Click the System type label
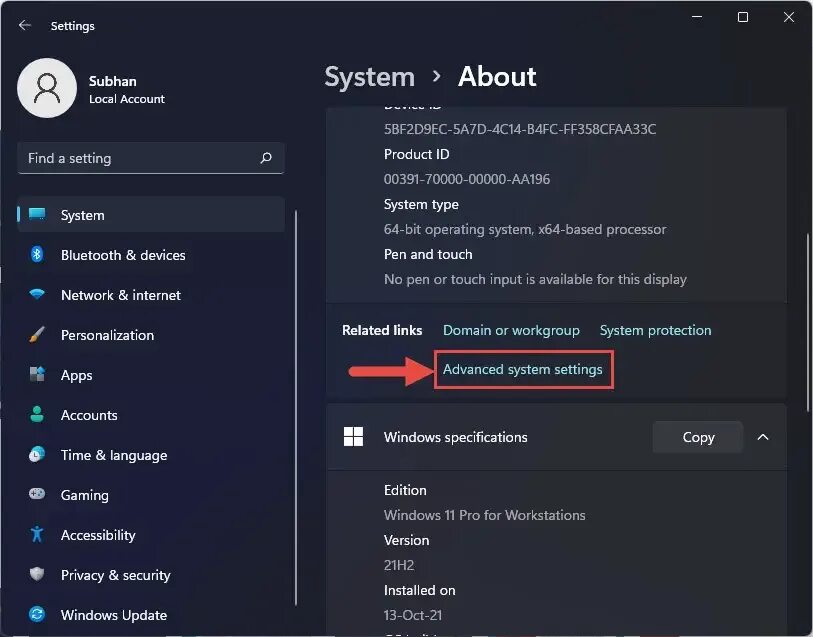The height and width of the screenshot is (637, 813). click(x=421, y=205)
